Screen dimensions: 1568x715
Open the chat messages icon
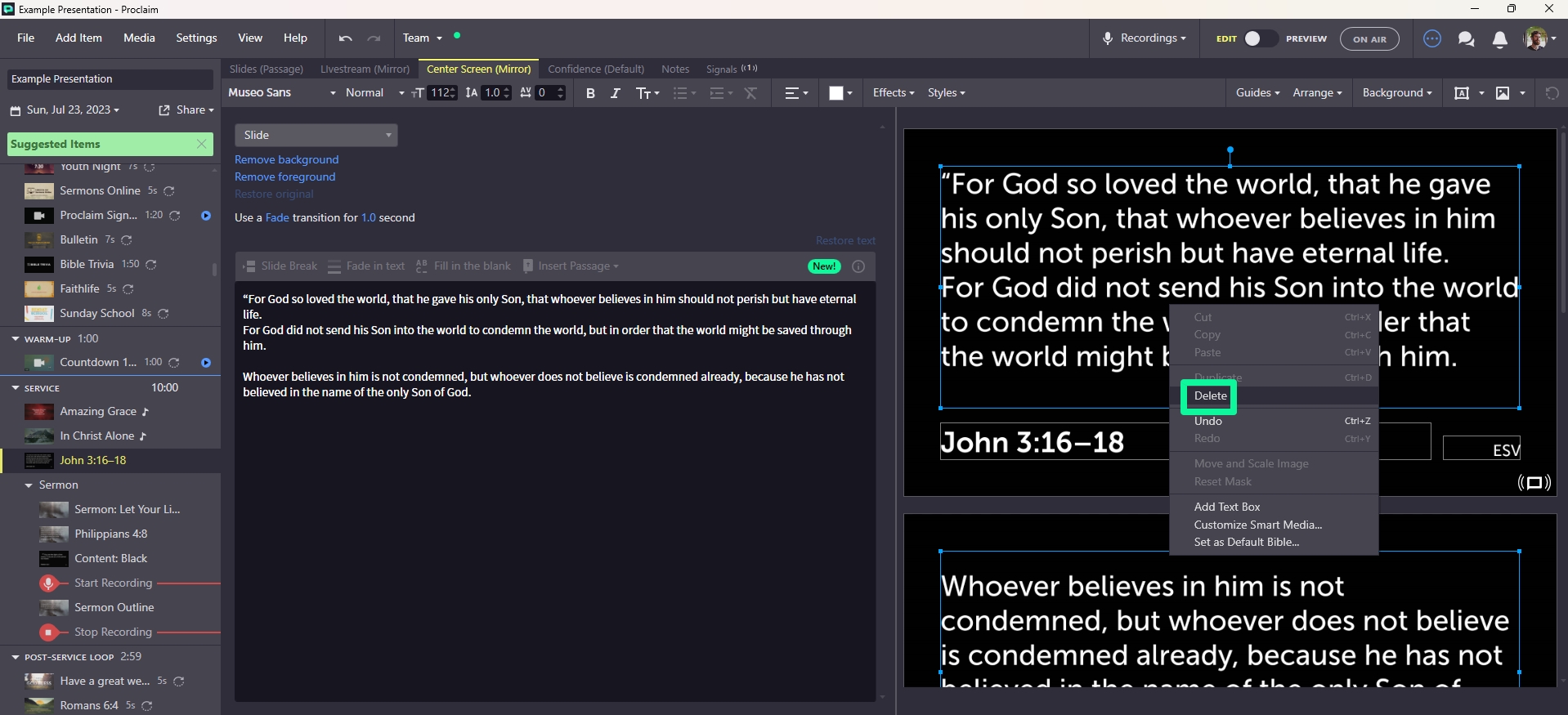pos(1466,39)
